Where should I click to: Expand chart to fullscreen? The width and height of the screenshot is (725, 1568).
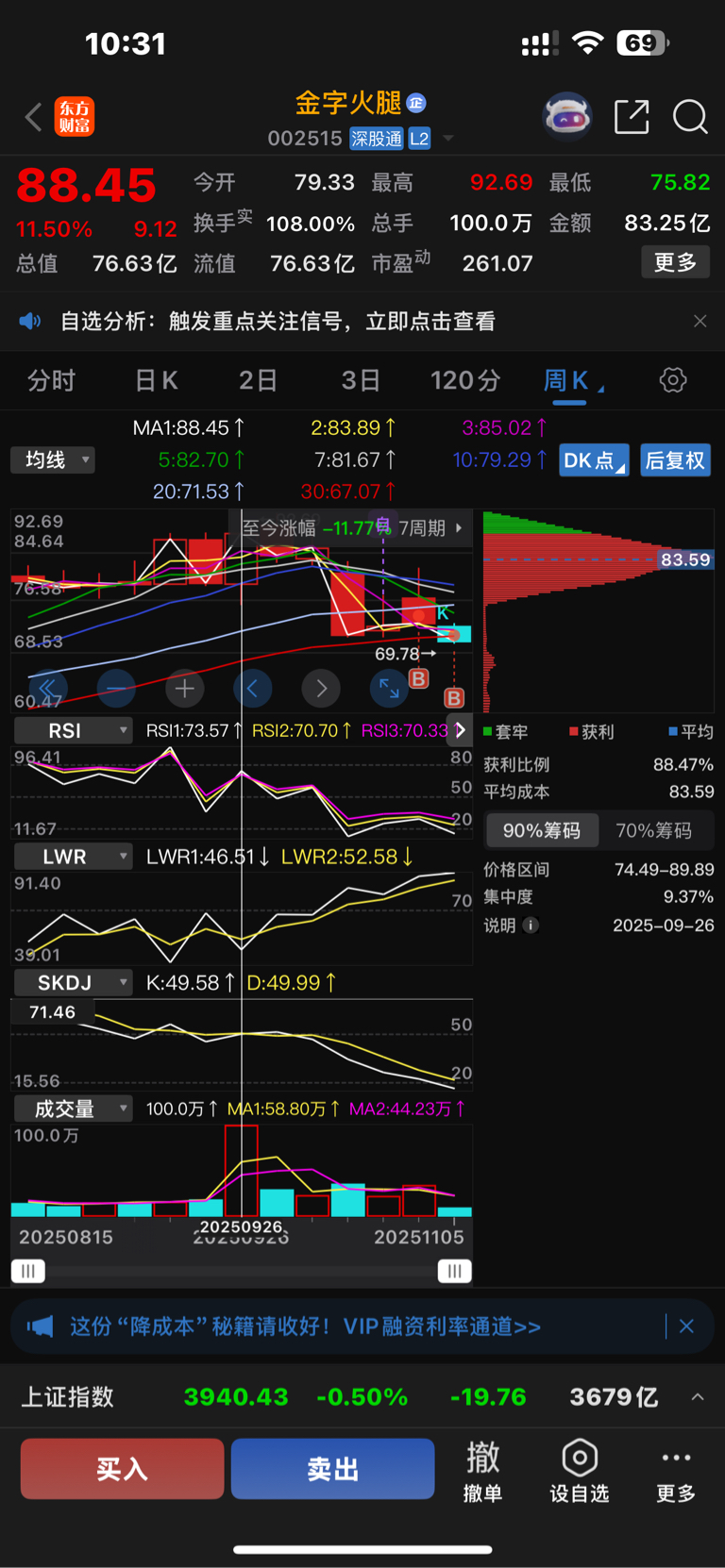pyautogui.click(x=389, y=689)
